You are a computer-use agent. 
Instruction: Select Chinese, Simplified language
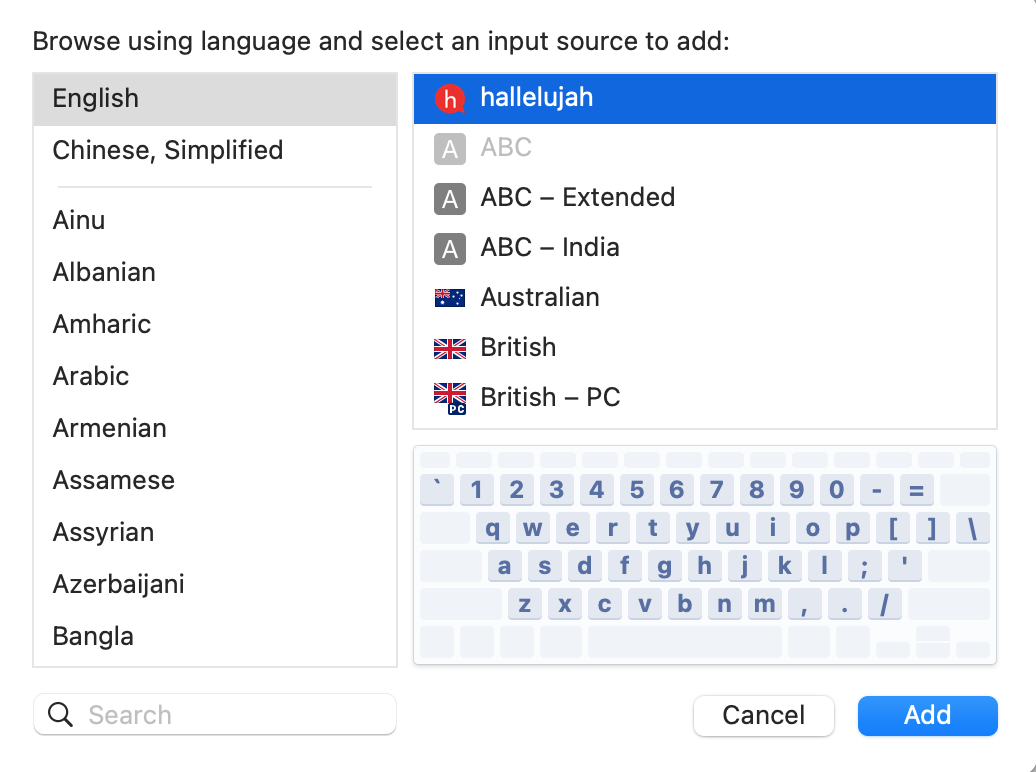click(215, 151)
